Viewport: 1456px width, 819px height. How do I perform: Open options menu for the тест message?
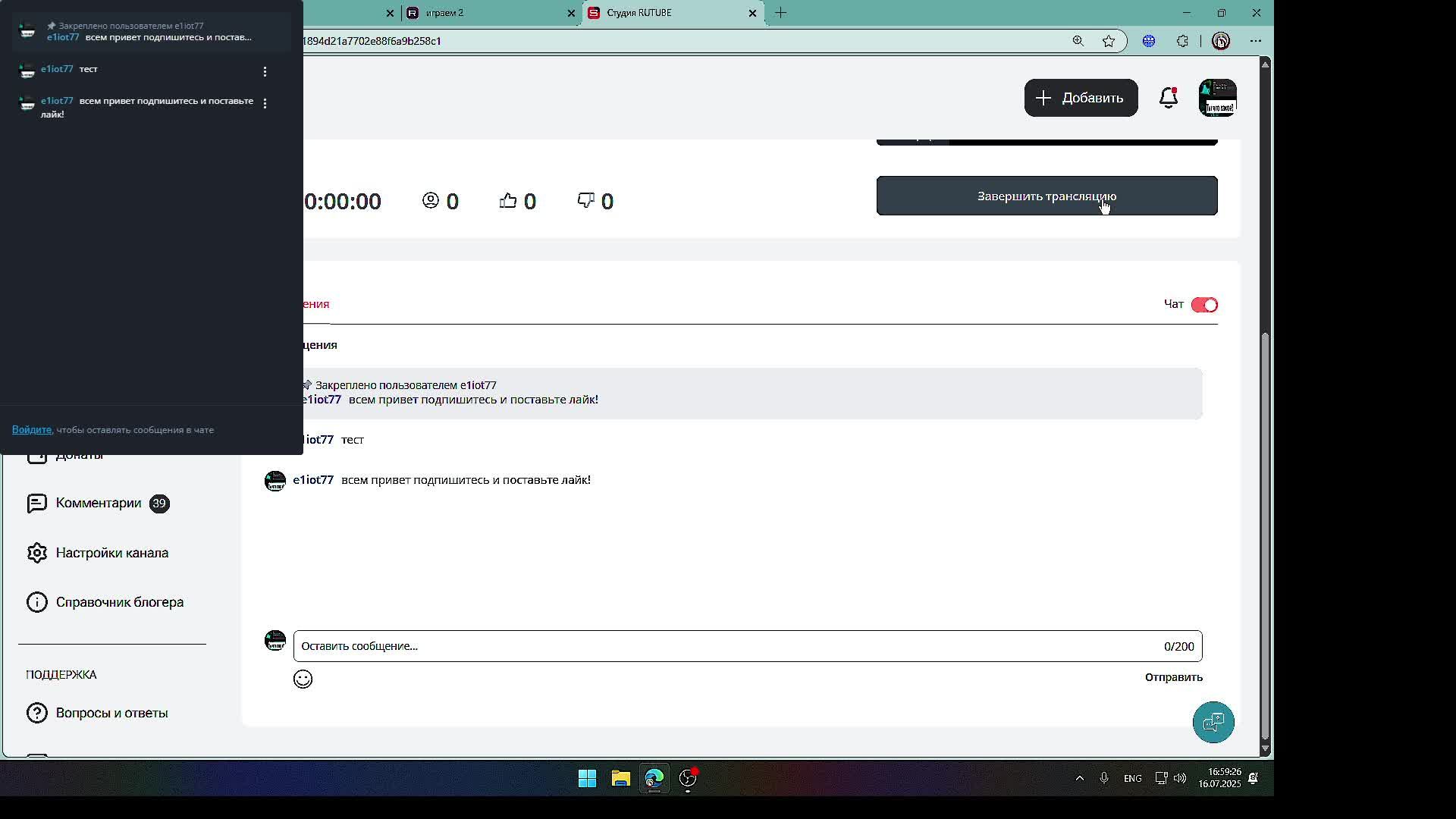[x=265, y=71]
